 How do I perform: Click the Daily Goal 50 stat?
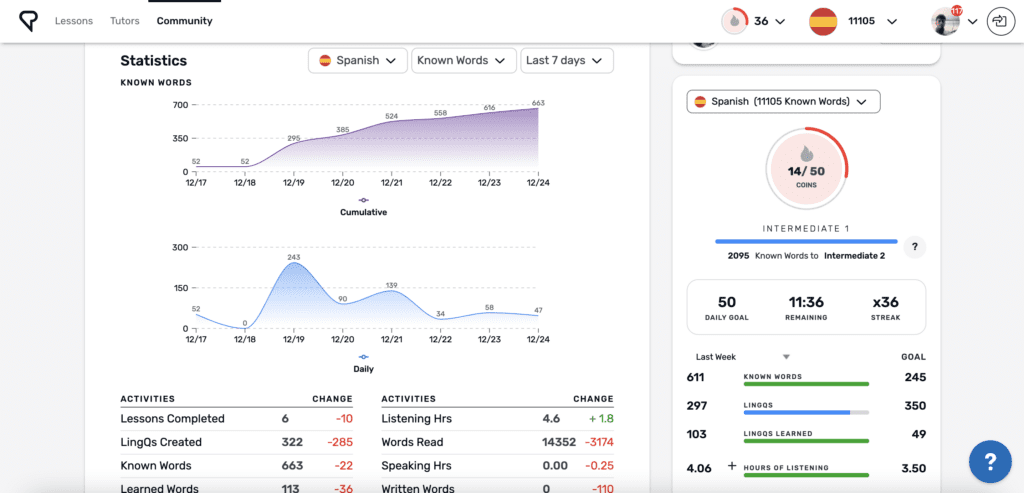click(727, 307)
